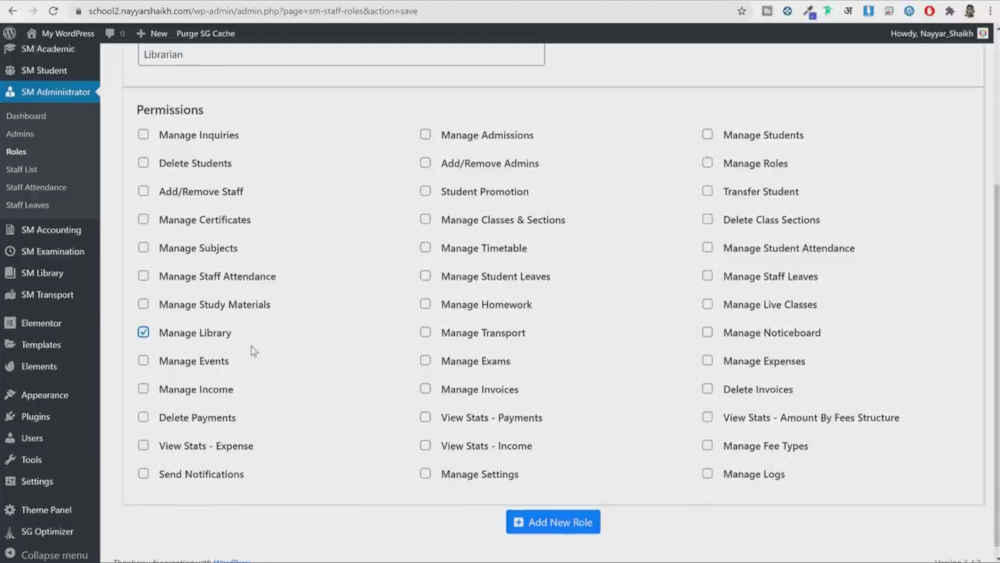
Task: Enable the Manage Admissions permission checkbox
Action: (x=426, y=134)
